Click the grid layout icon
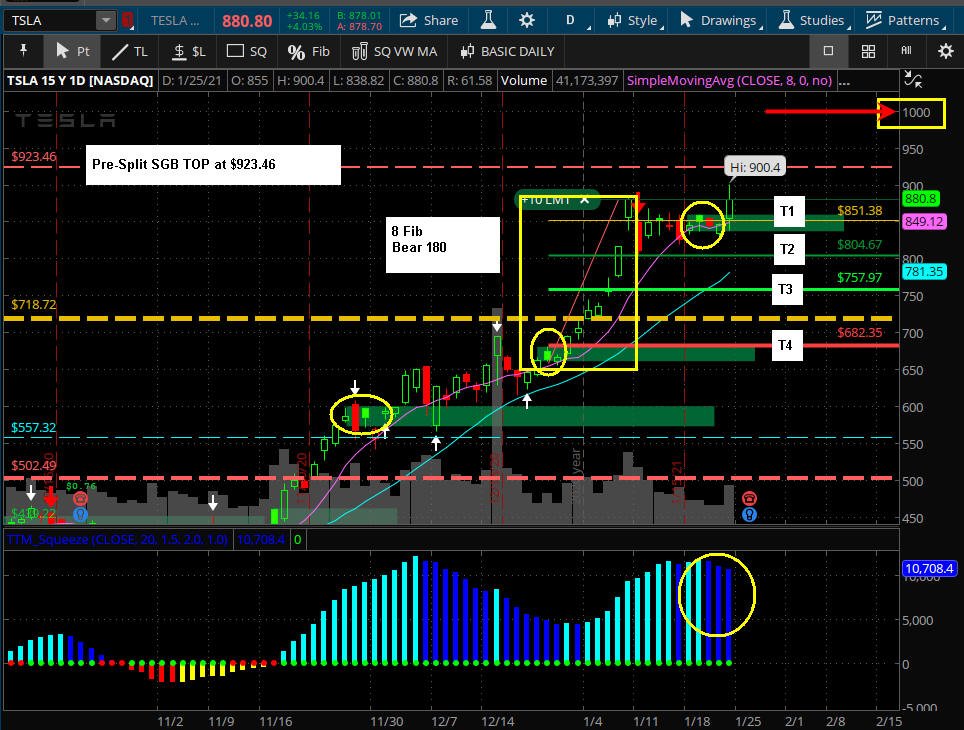 pyautogui.click(x=868, y=51)
